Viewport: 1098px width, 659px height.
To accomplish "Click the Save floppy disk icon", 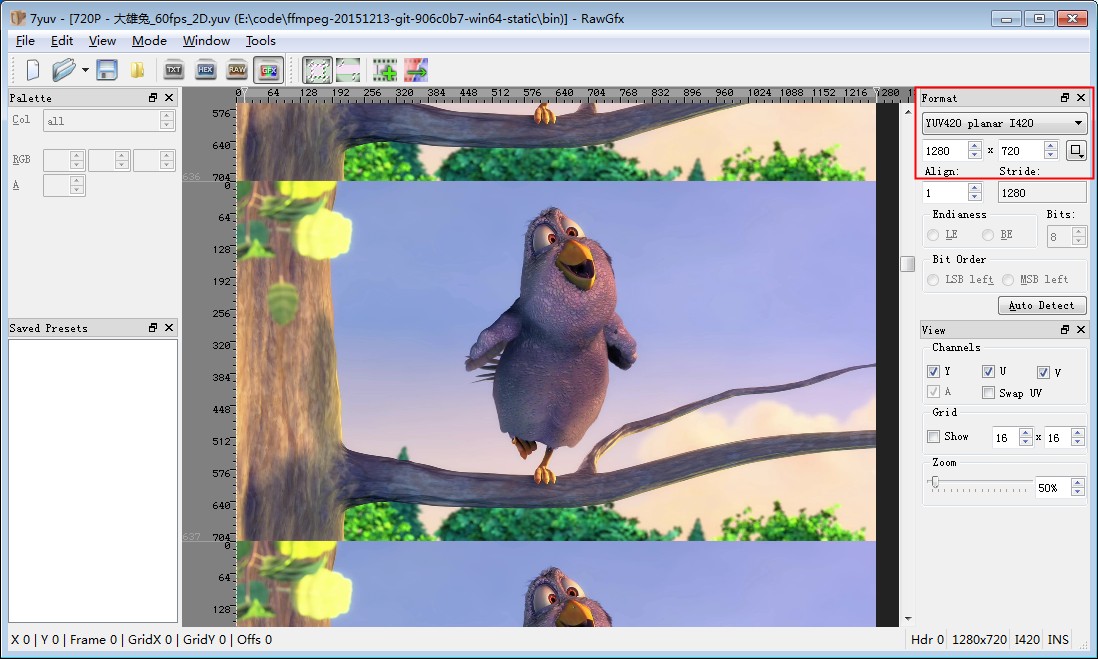I will click(x=106, y=70).
